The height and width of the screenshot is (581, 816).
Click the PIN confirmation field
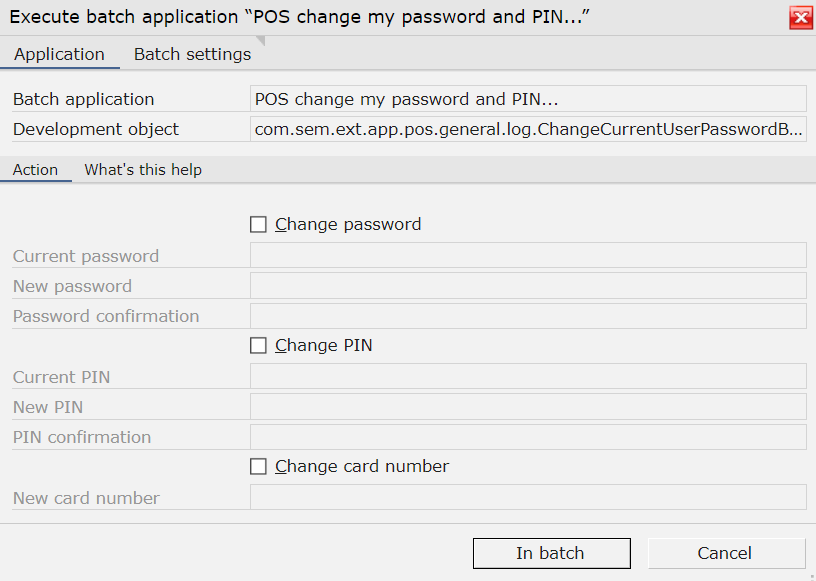(x=528, y=437)
